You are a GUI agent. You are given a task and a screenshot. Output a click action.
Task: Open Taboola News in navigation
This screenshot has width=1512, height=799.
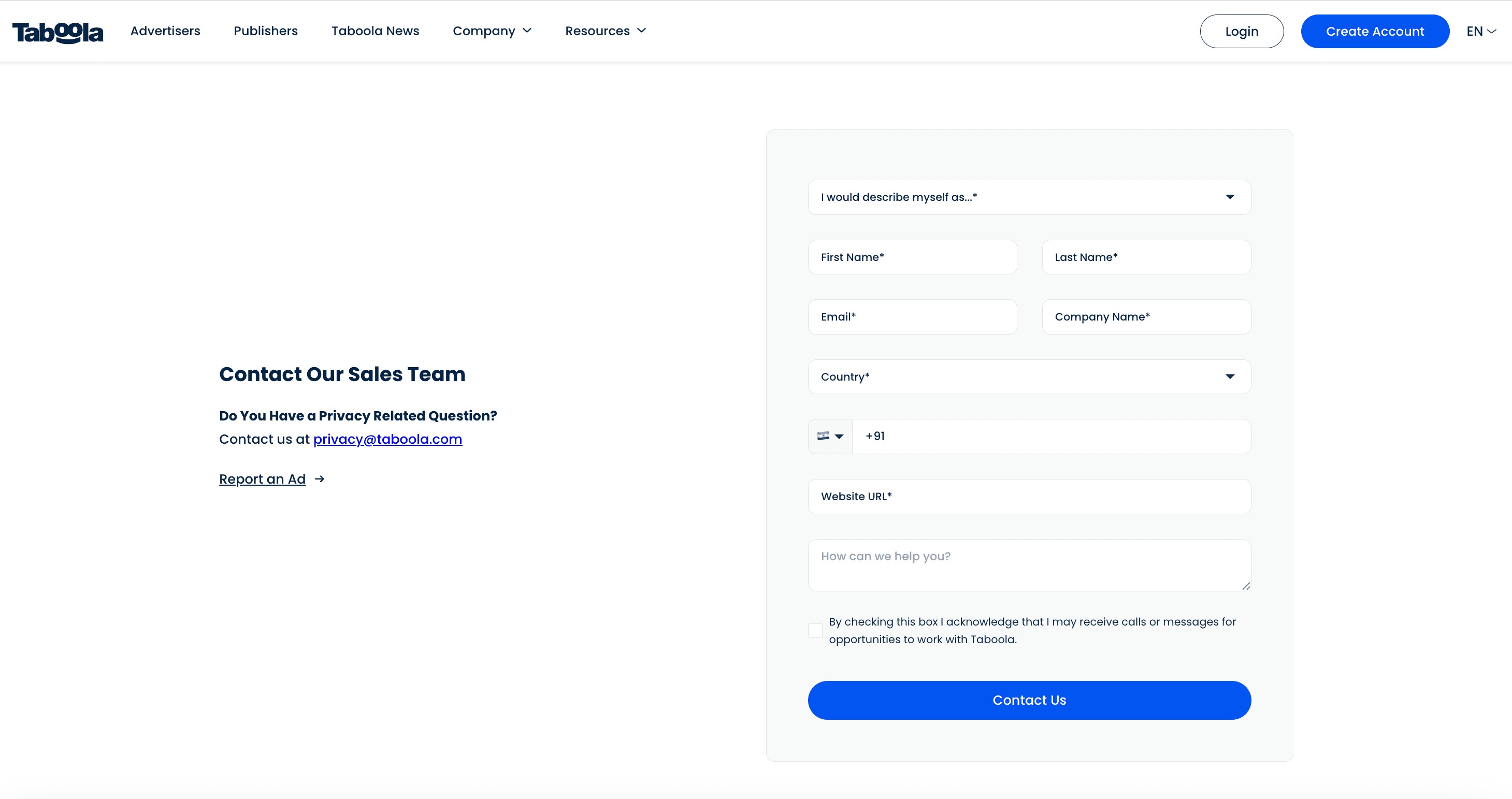coord(375,31)
